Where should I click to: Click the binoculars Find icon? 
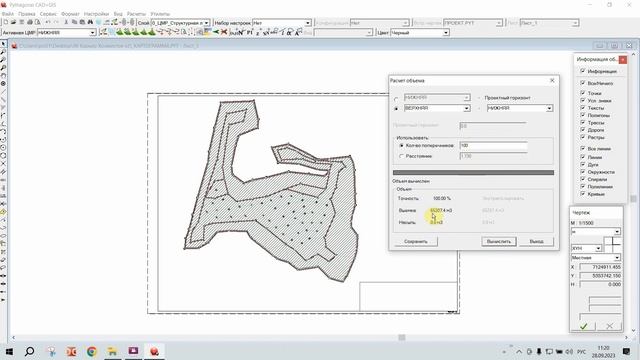[x=90, y=22]
